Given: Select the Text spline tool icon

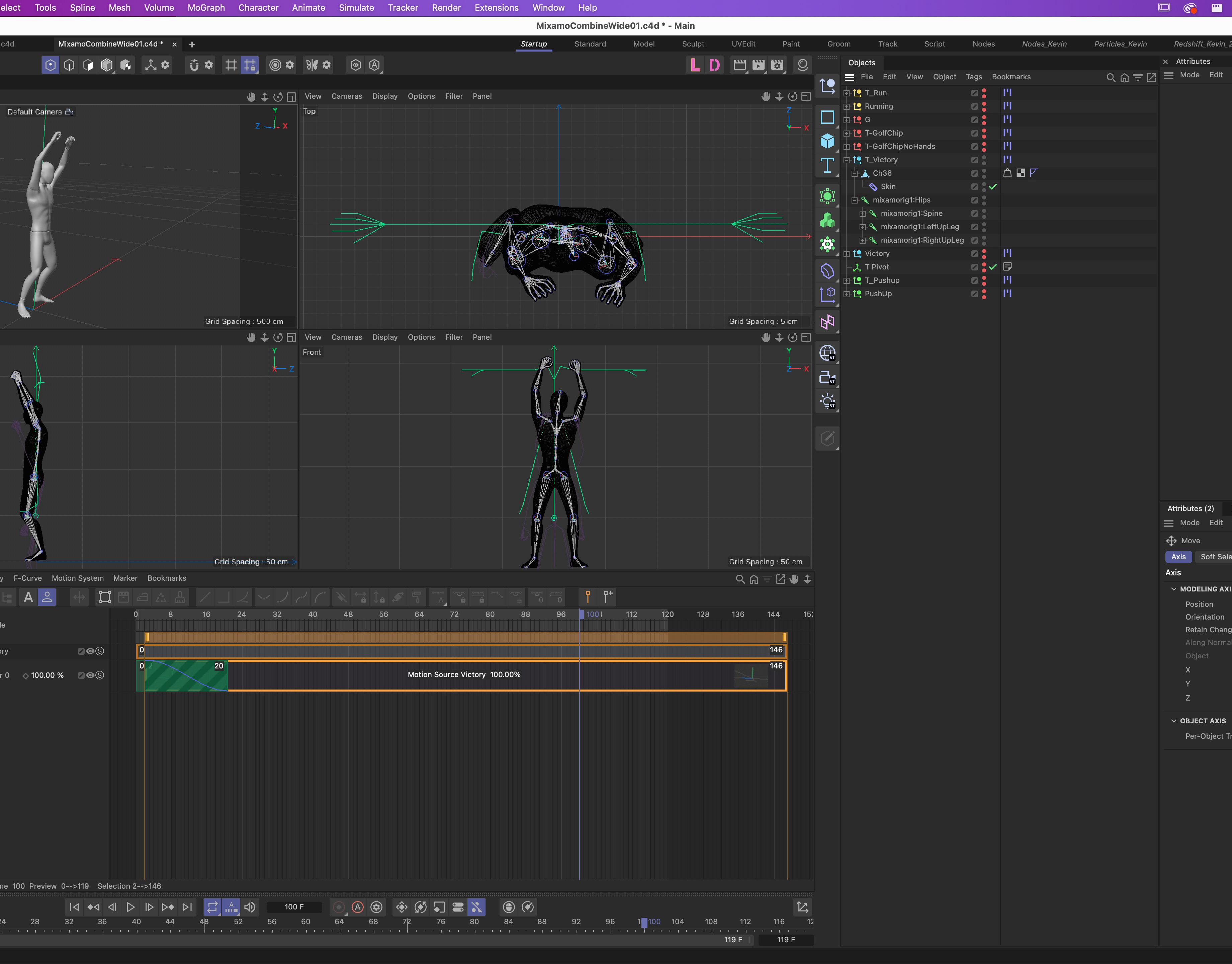Looking at the screenshot, I should (x=827, y=165).
